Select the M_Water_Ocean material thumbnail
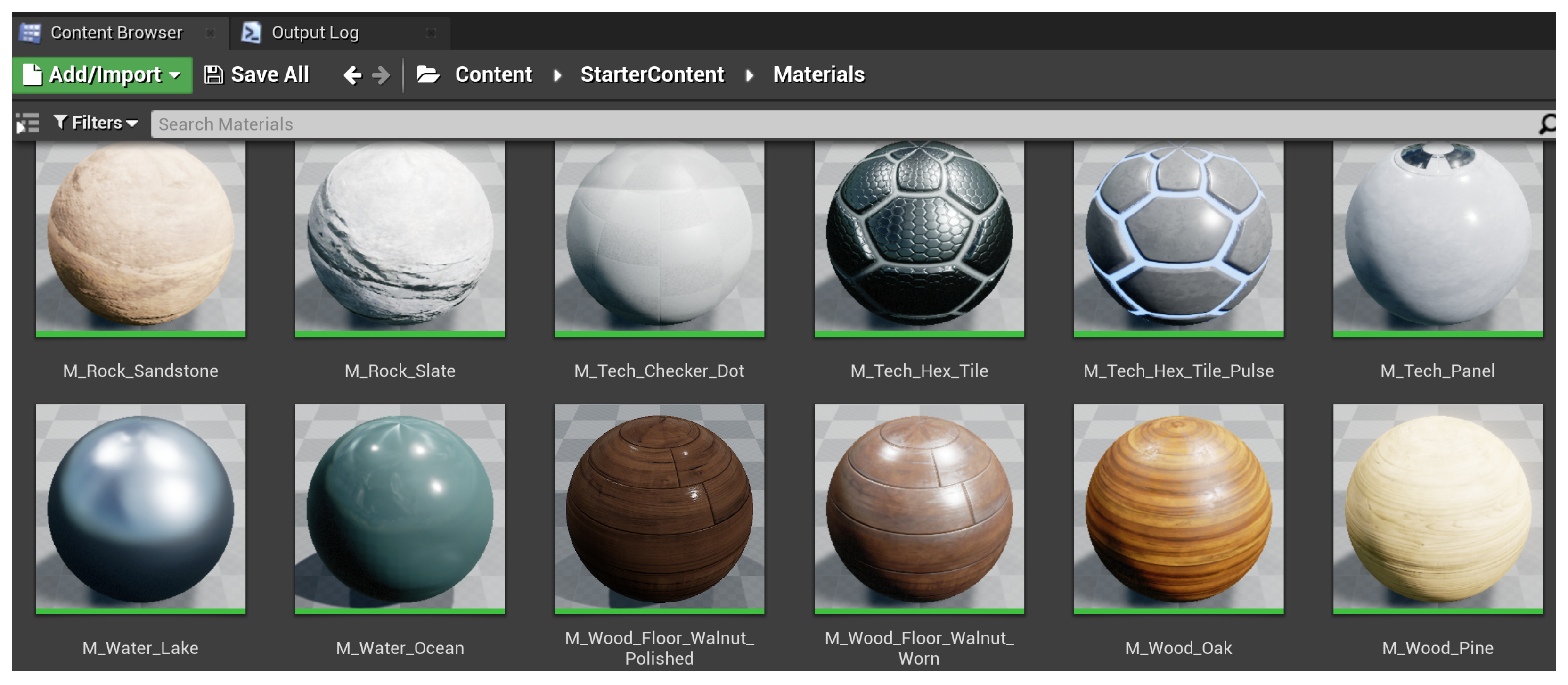Viewport: 1568px width, 685px height. click(x=400, y=508)
